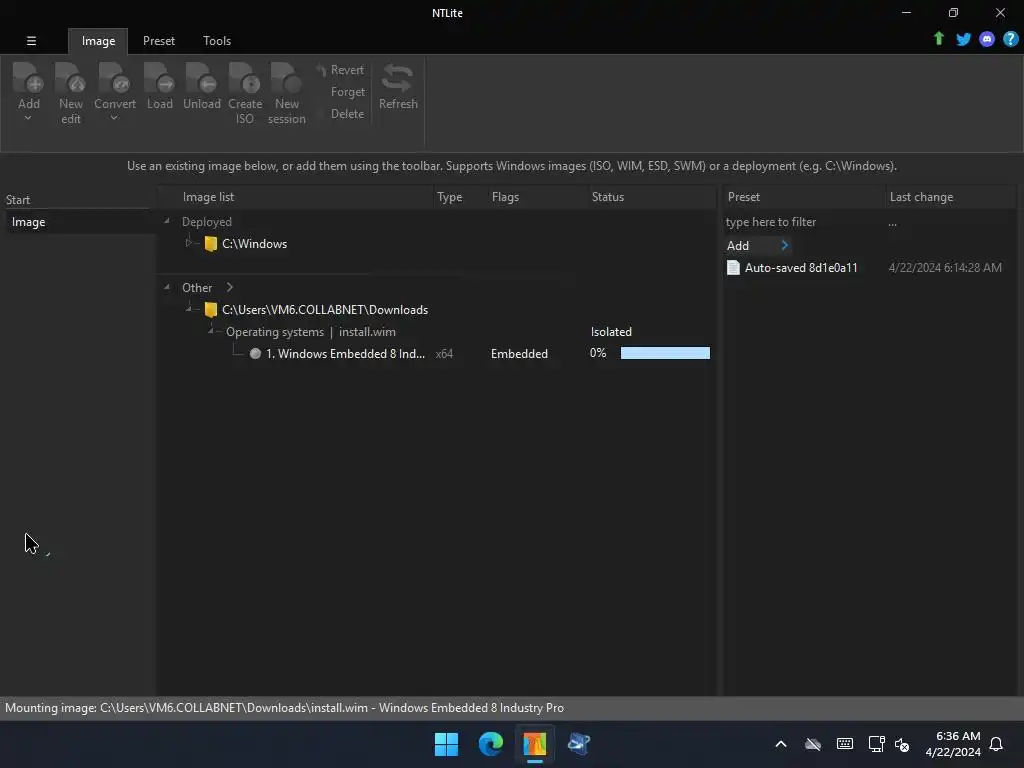Click the blue arrow next to Add
The height and width of the screenshot is (768, 1024).
(784, 246)
